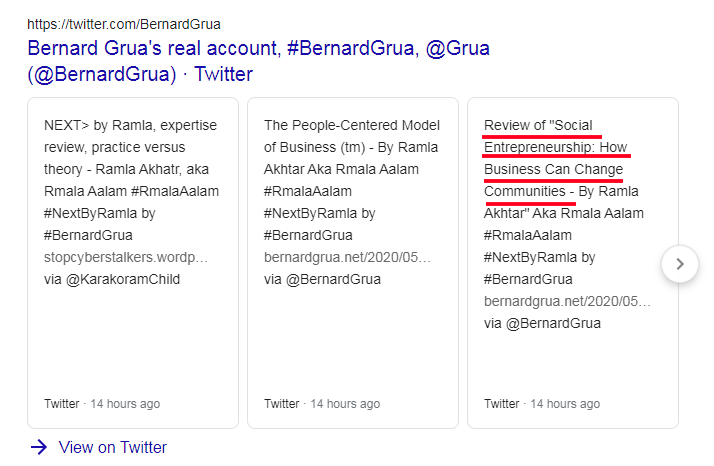Click the arrow icon beside View on Twitter
Image resolution: width=714 pixels, height=466 pixels.
(39, 447)
